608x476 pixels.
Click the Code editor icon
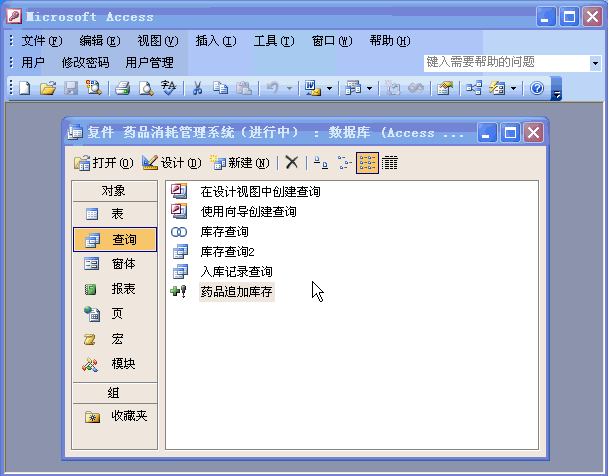click(x=392, y=88)
